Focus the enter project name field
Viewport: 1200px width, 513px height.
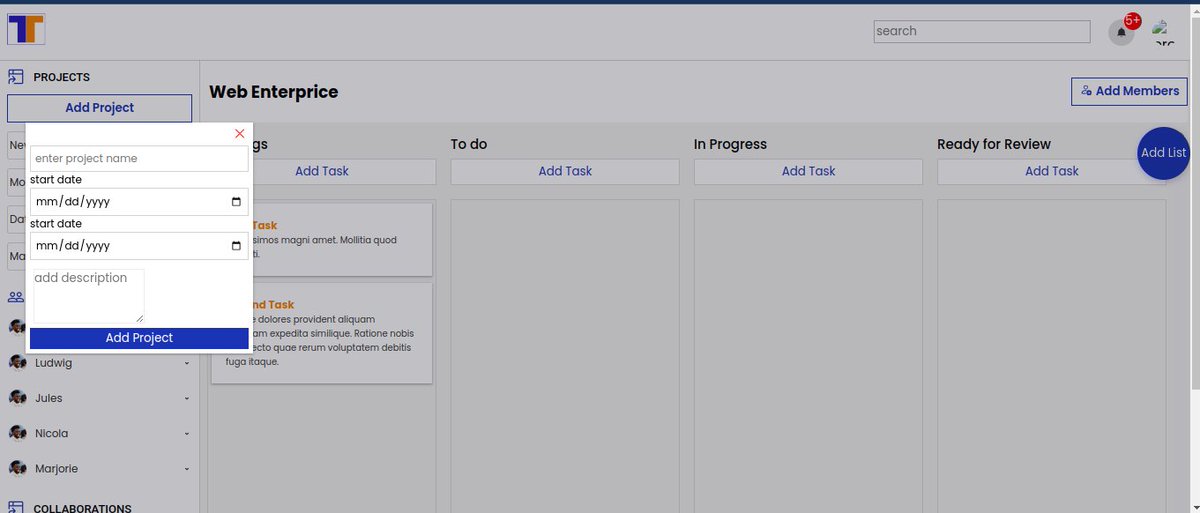tap(139, 159)
